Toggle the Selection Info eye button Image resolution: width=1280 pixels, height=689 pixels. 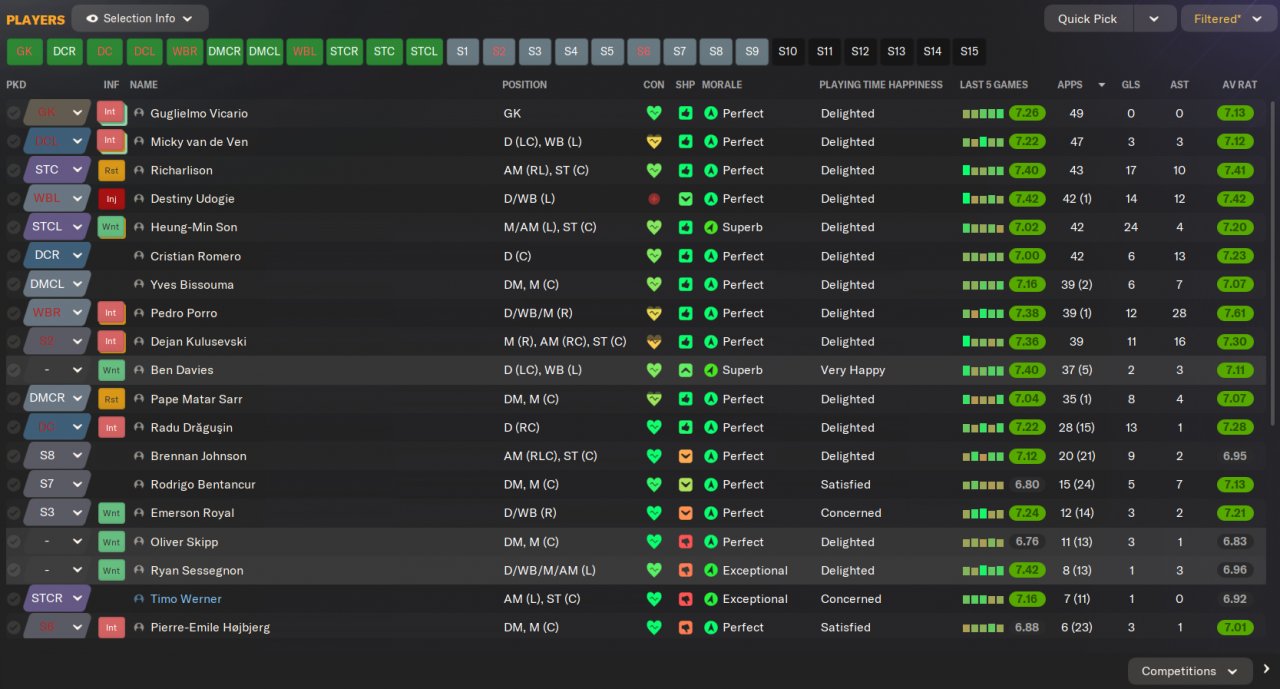[x=140, y=18]
